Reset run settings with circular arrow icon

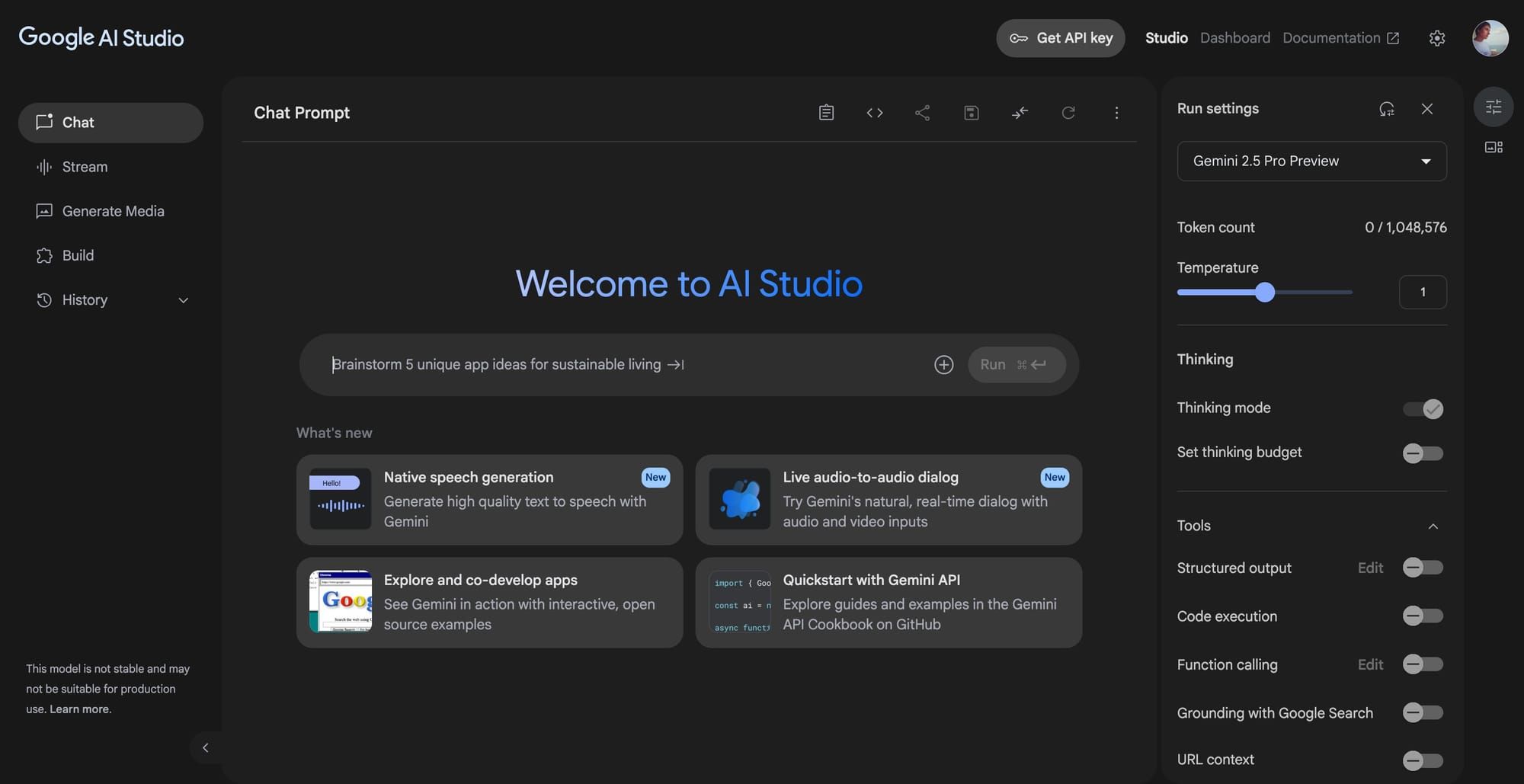tap(1068, 112)
